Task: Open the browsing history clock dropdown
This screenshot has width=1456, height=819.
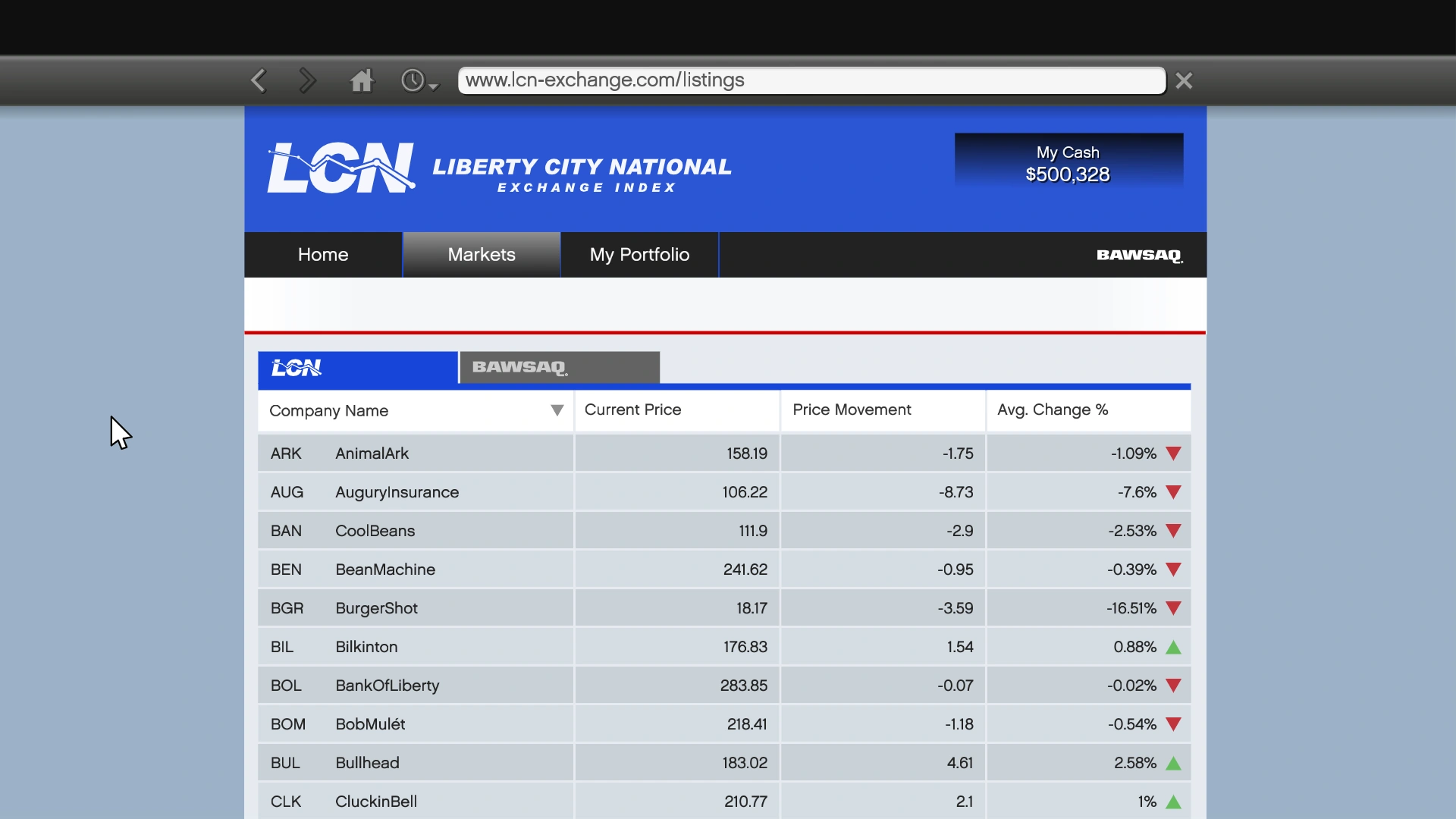Action: (x=419, y=80)
